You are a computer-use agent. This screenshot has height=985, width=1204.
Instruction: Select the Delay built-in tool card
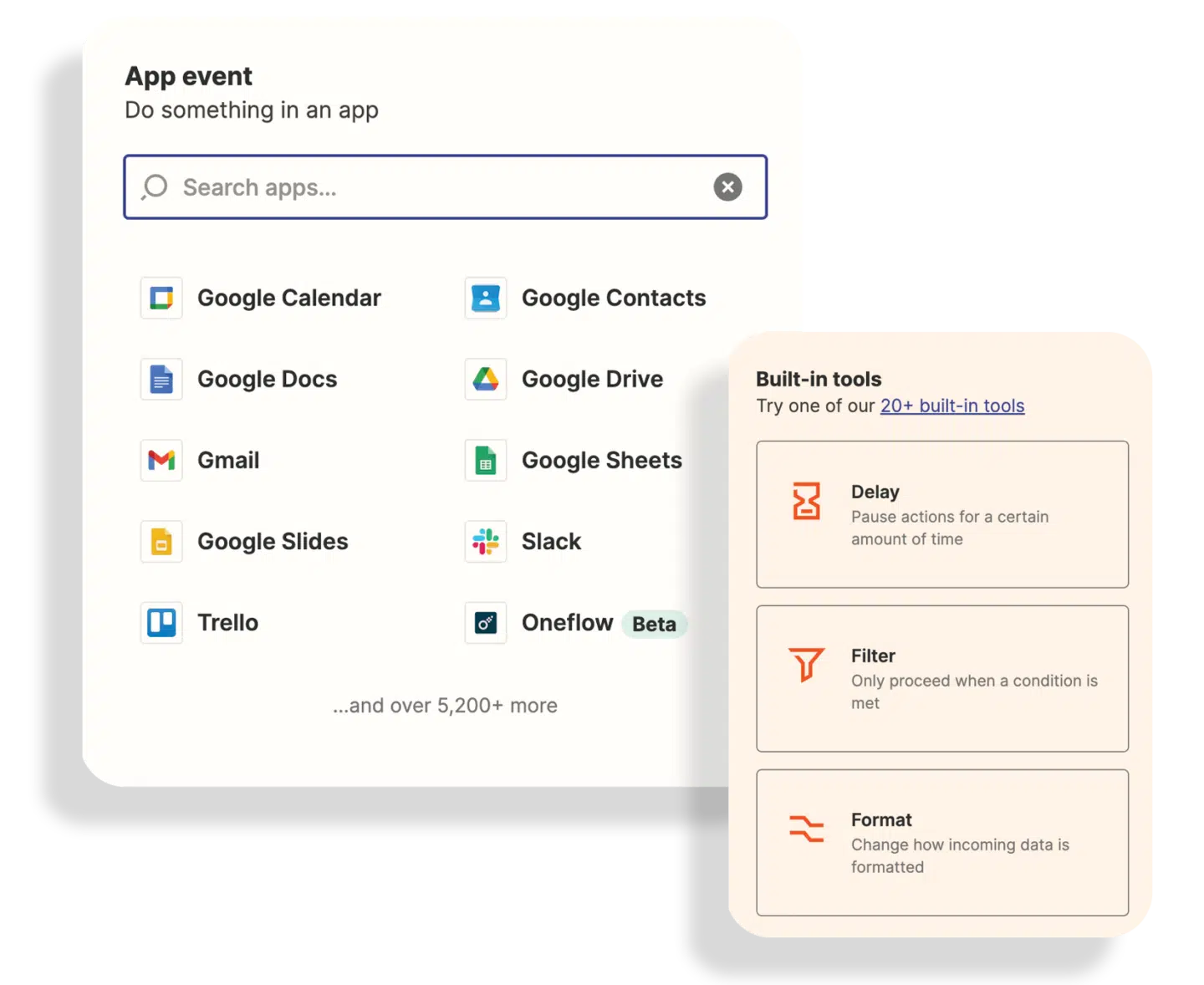(942, 514)
